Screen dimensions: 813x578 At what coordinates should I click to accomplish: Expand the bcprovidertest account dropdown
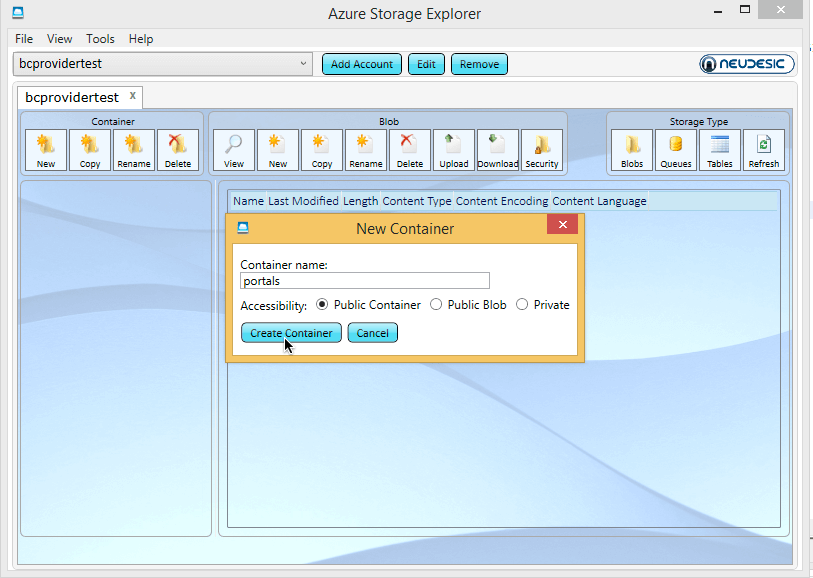303,64
